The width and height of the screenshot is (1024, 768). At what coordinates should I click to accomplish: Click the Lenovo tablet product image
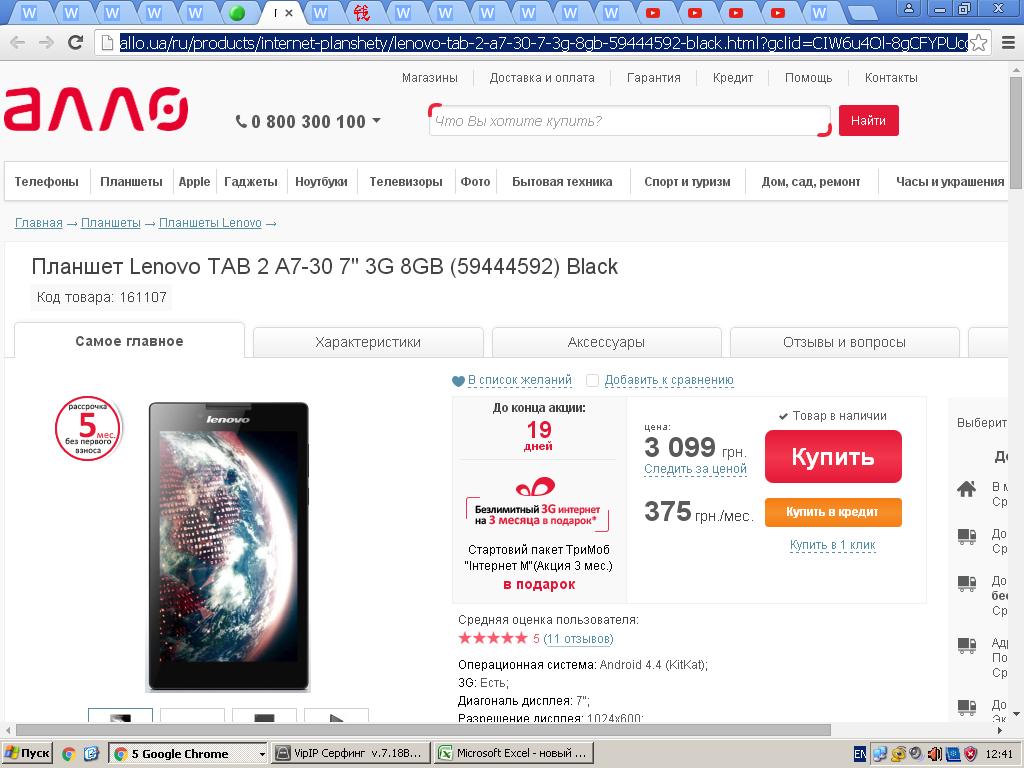(229, 547)
